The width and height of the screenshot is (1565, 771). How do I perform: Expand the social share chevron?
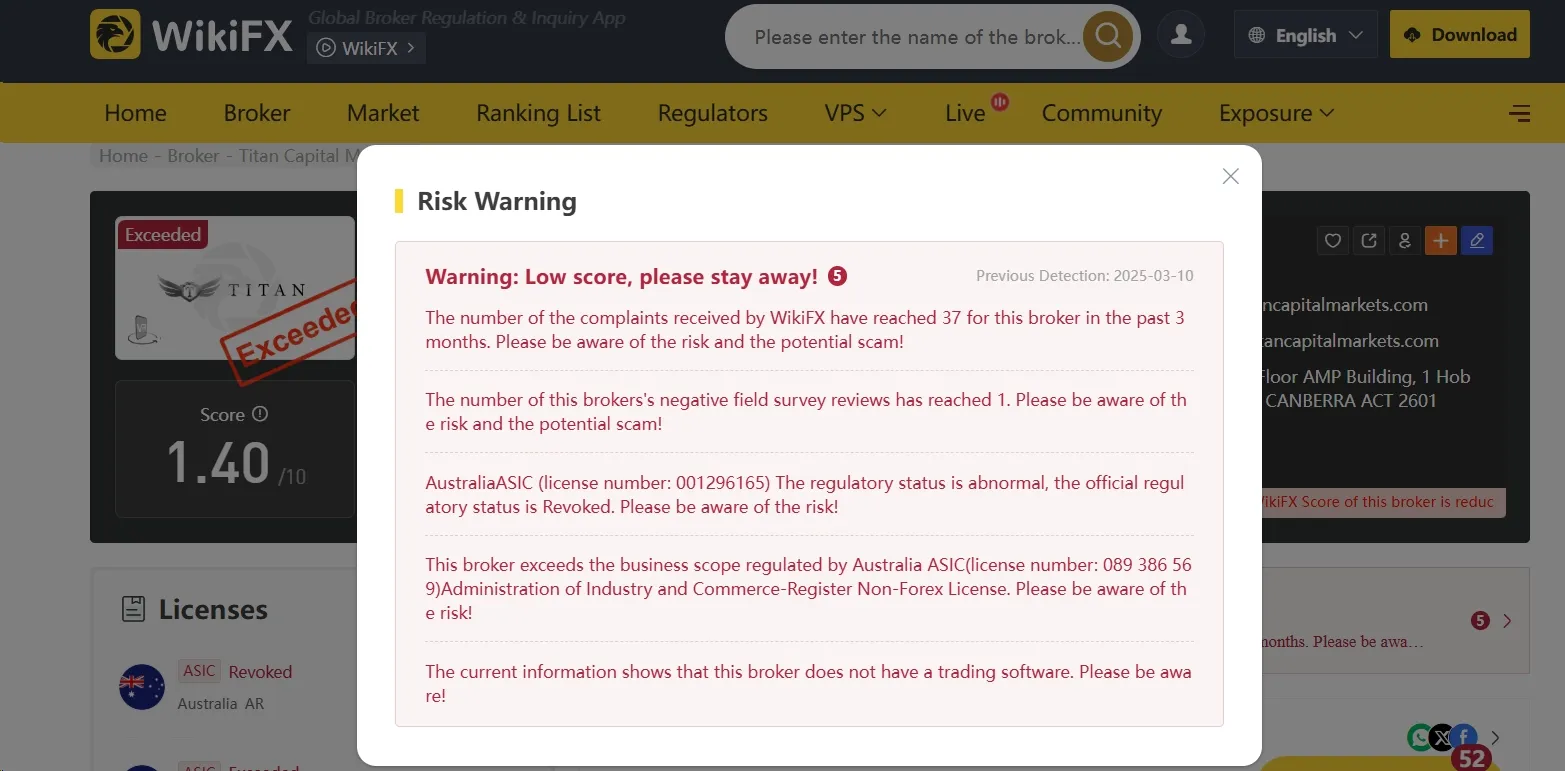1496,738
